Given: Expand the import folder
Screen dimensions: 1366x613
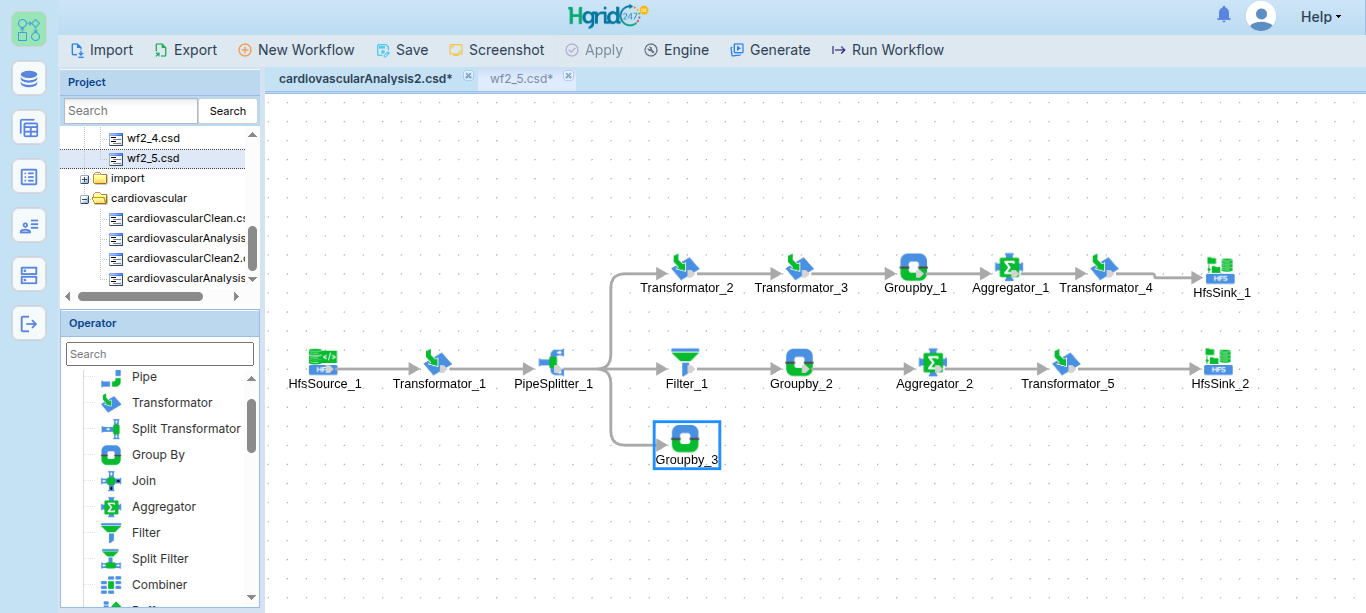Looking at the screenshot, I should pos(85,179).
